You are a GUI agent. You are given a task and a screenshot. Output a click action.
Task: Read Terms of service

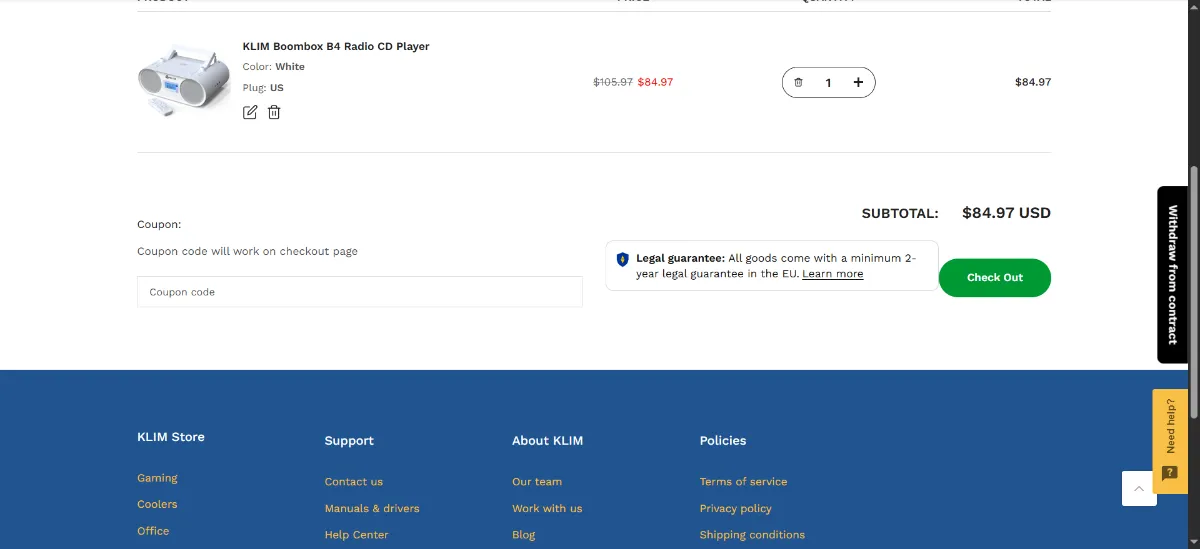click(x=743, y=482)
